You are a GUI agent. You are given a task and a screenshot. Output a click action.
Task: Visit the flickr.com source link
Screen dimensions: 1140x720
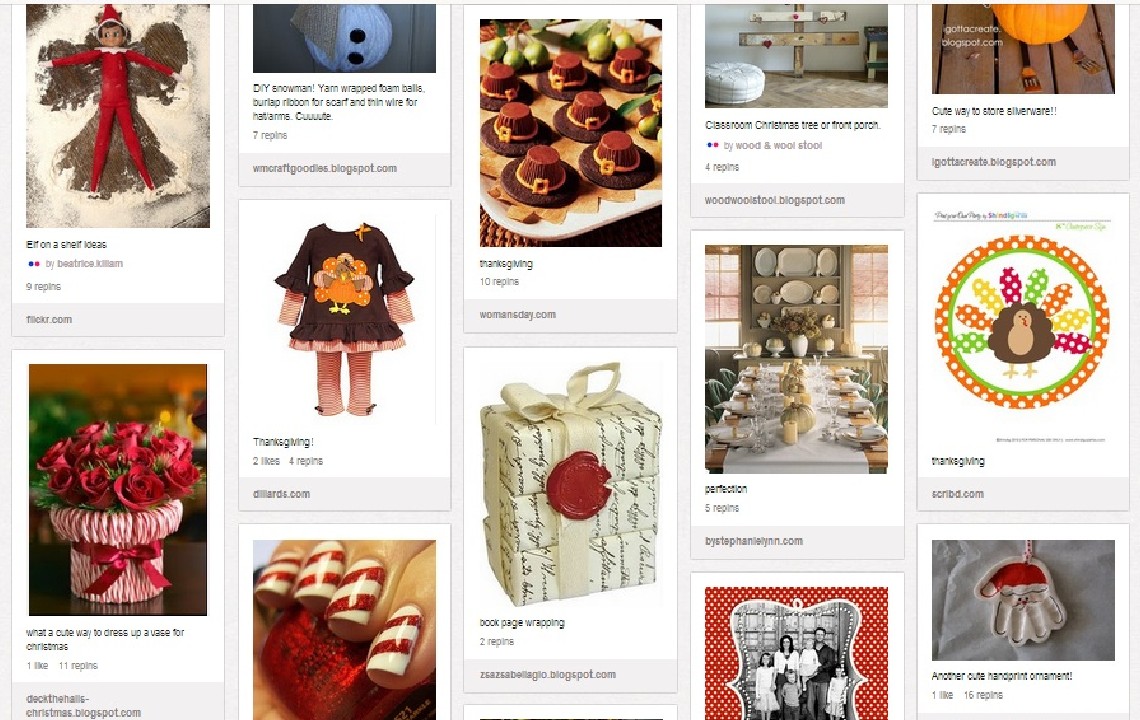tap(49, 319)
